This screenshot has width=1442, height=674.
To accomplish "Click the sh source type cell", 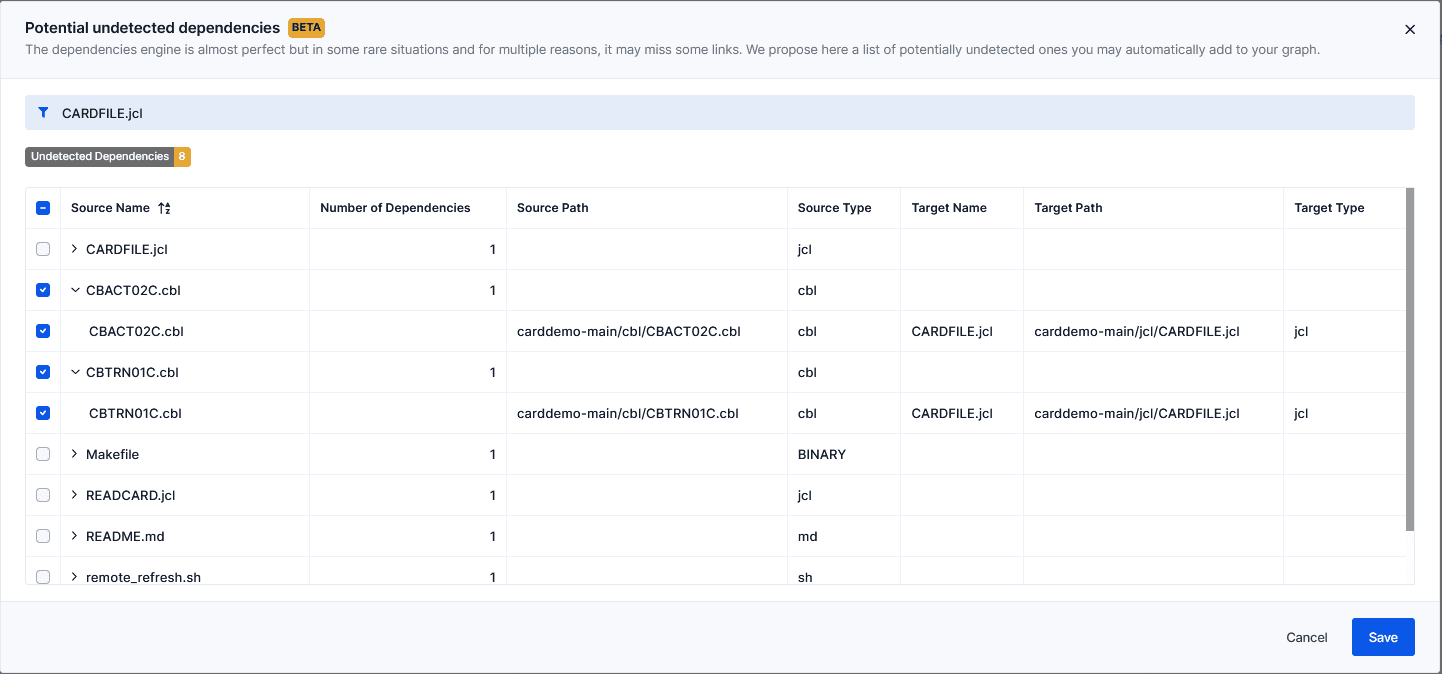I will (x=805, y=577).
